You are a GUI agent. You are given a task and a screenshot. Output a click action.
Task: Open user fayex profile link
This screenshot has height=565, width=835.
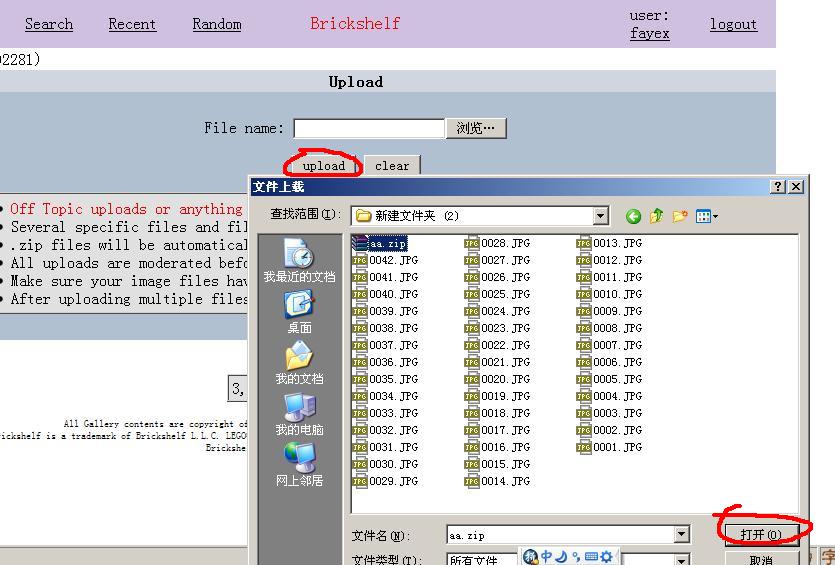coord(650,34)
